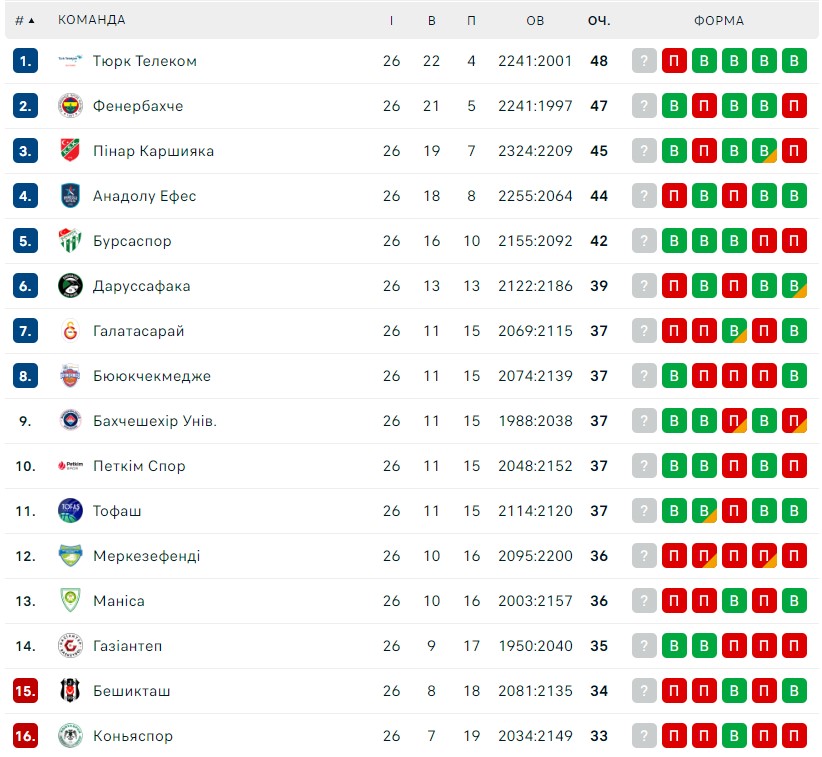Open Газіантеп's first green В win badge

(x=674, y=646)
